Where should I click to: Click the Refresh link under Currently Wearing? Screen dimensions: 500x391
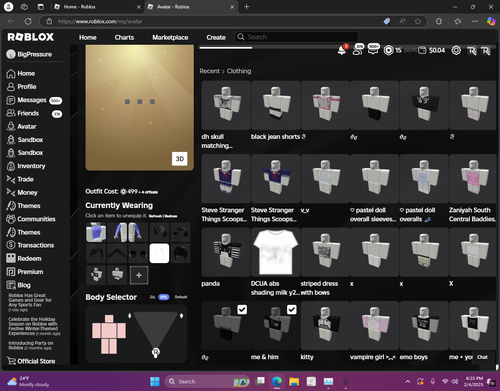coord(155,216)
